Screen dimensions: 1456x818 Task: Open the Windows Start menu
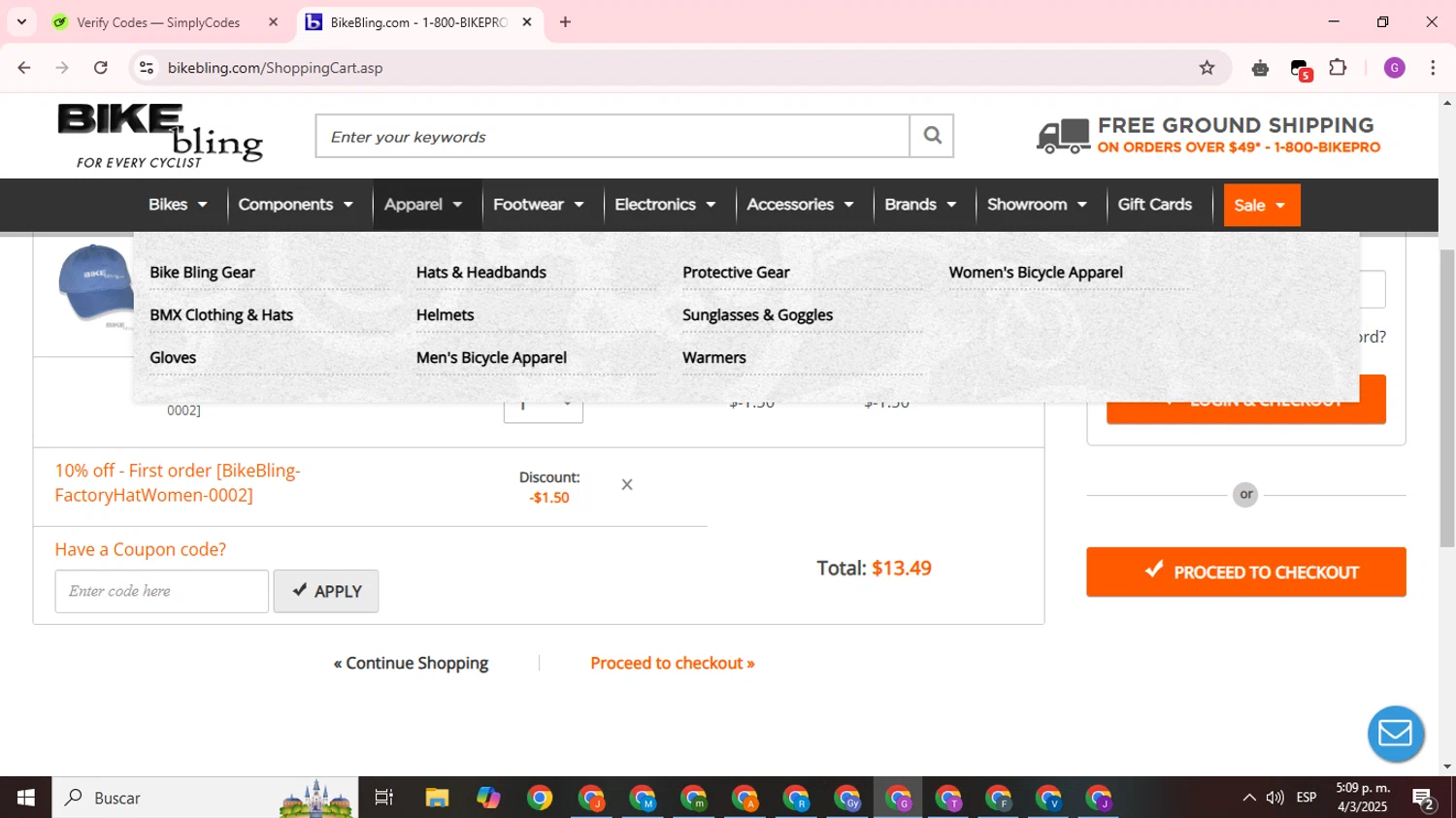coord(26,798)
